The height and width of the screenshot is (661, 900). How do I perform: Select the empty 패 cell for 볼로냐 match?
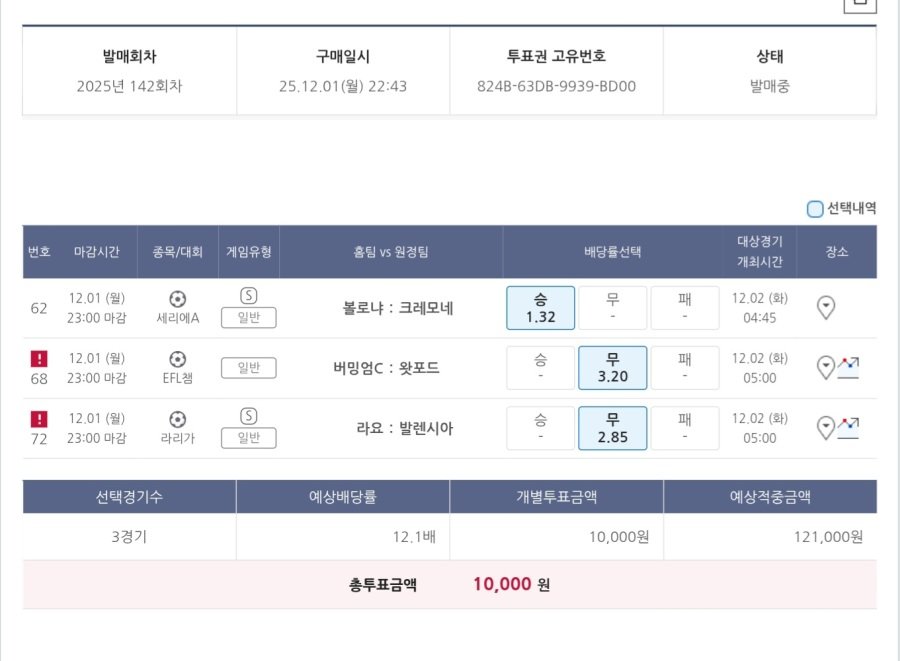coord(685,307)
